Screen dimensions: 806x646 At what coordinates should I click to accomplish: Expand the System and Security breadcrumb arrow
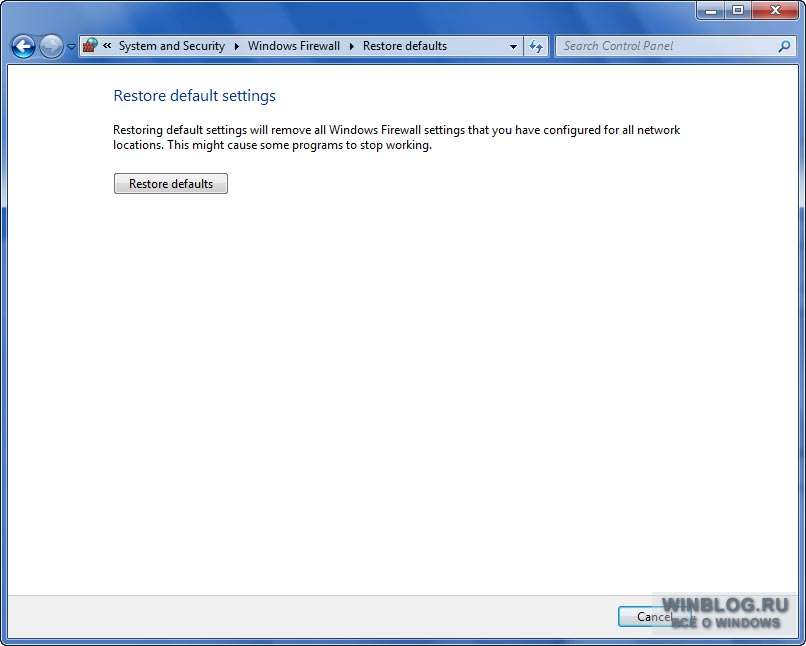[x=236, y=46]
